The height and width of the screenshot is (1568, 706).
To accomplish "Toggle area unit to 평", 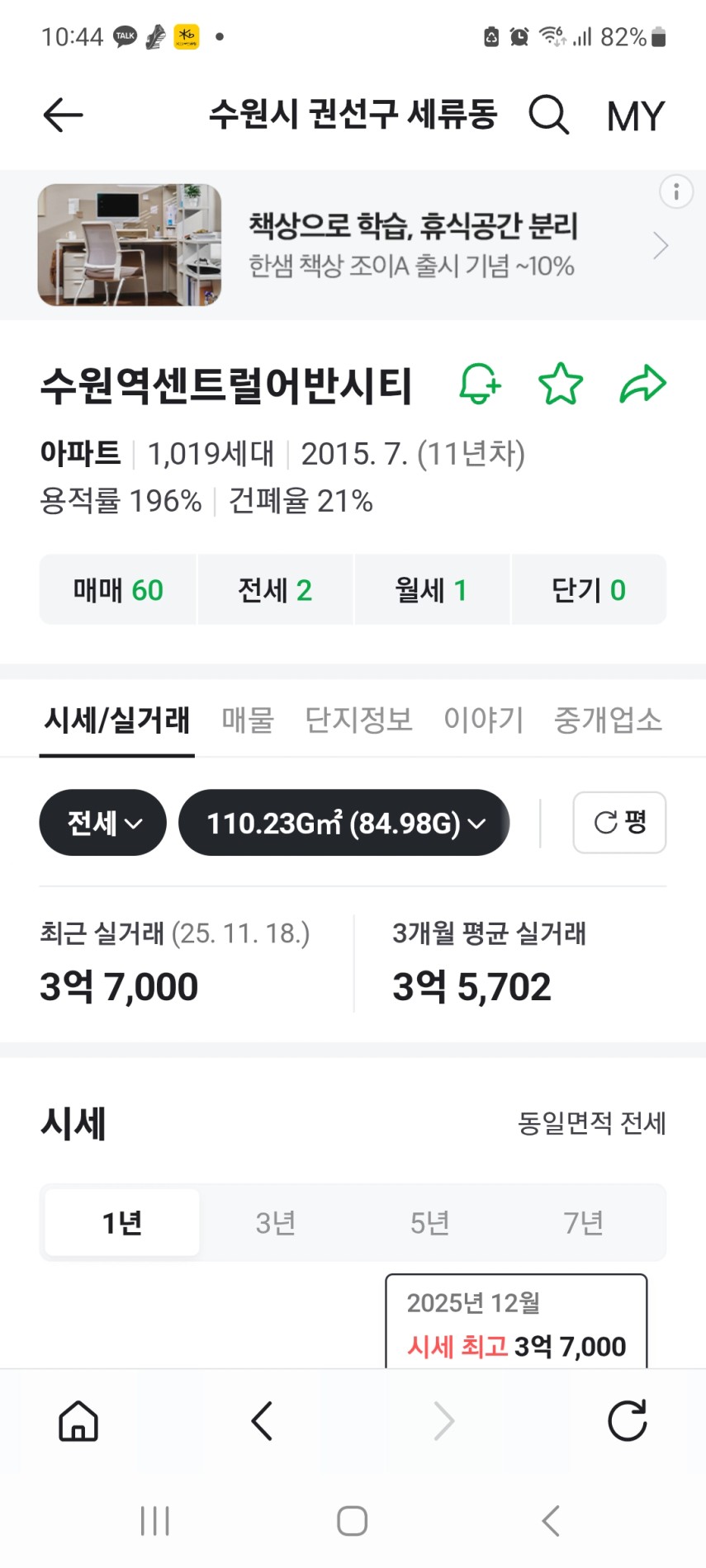I will (x=619, y=822).
